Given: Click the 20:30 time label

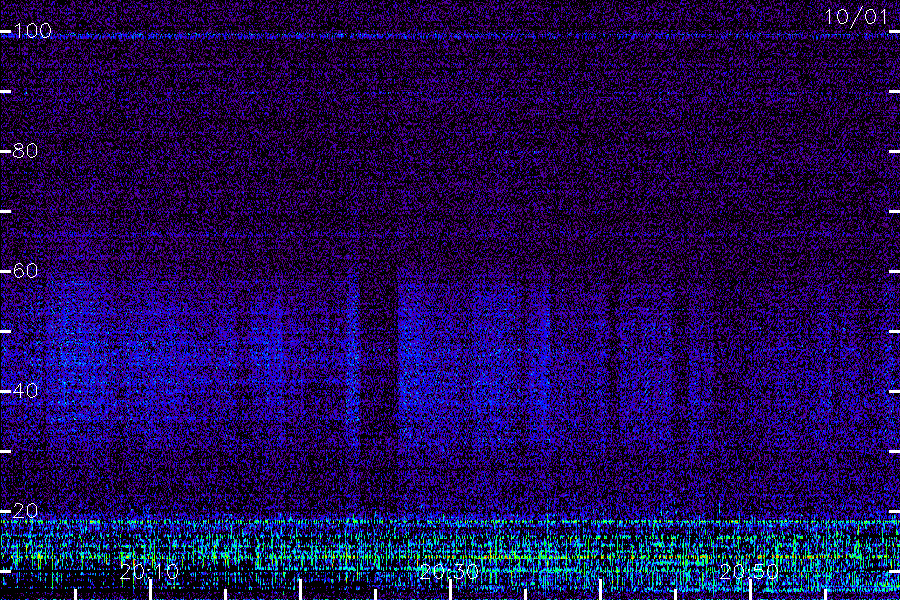Looking at the screenshot, I should point(449,572).
